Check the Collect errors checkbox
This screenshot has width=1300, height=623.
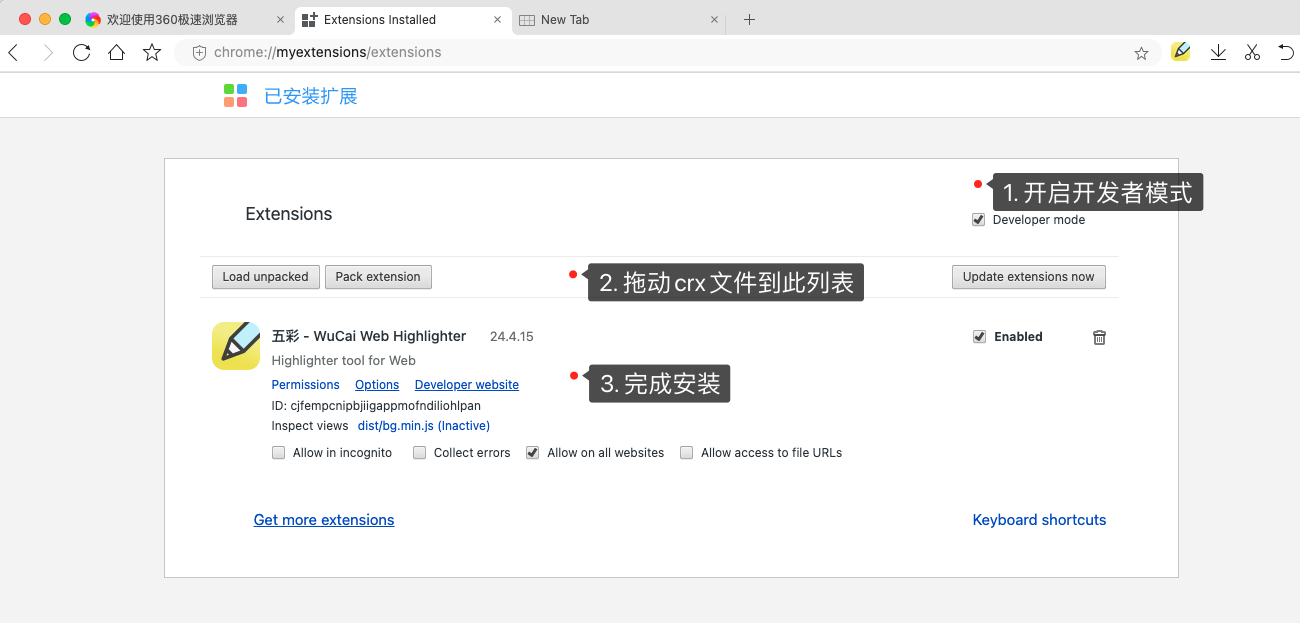(420, 453)
